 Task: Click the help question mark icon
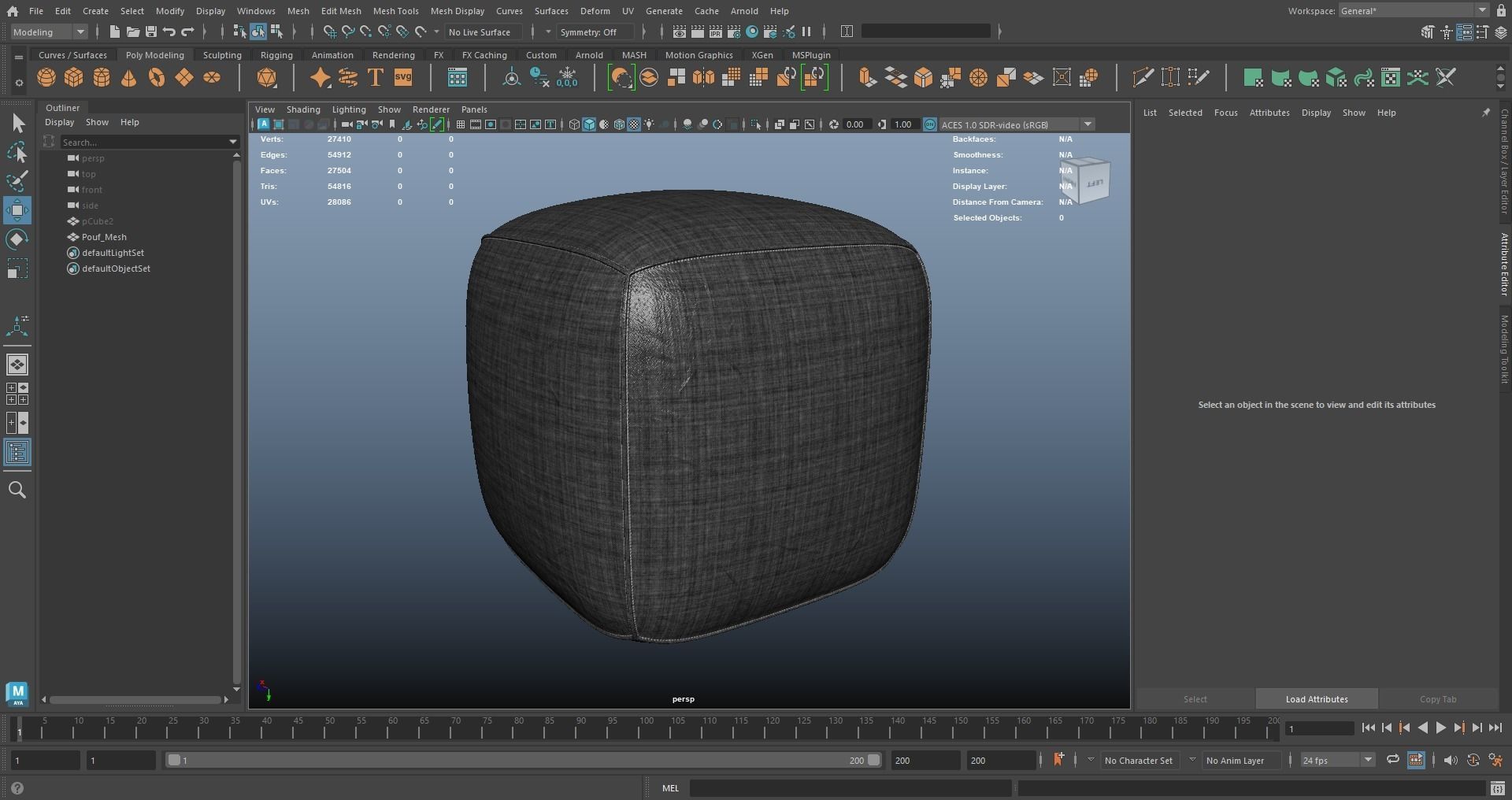coord(17,788)
